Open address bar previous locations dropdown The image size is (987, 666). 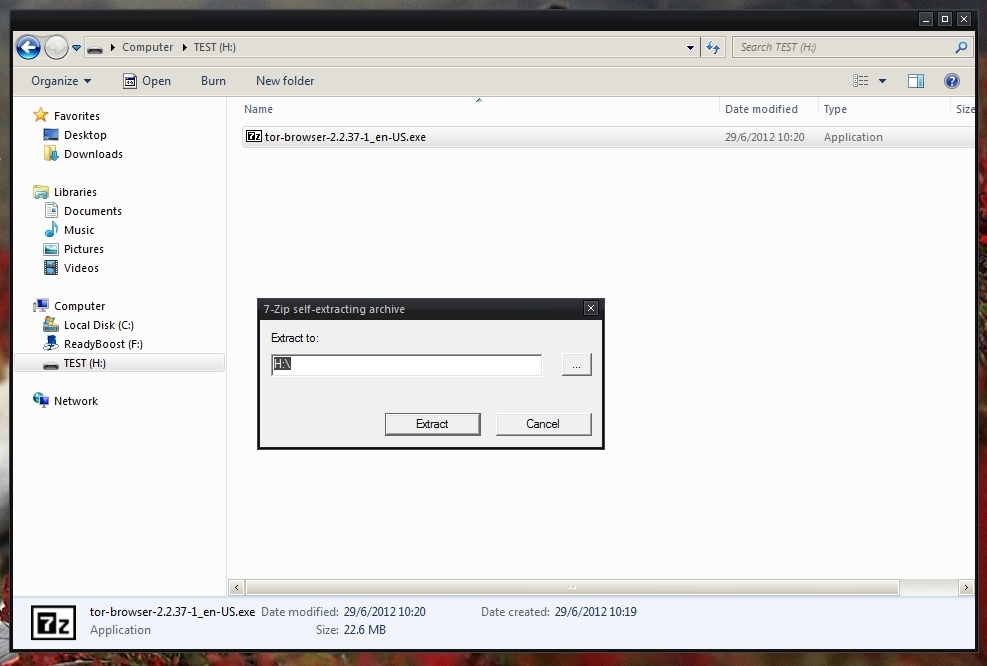pyautogui.click(x=690, y=47)
